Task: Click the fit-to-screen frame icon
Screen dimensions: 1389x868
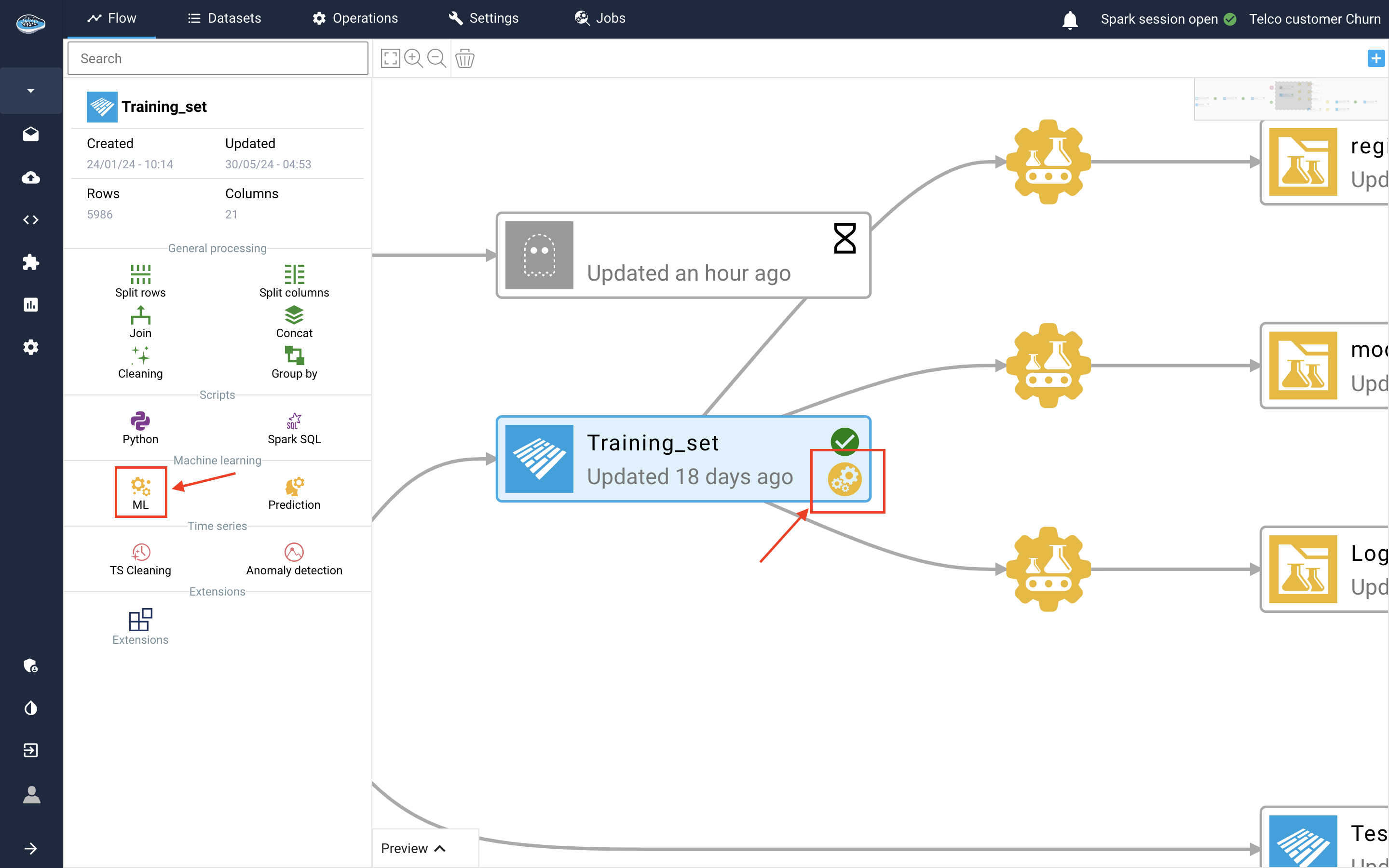Action: click(x=390, y=58)
